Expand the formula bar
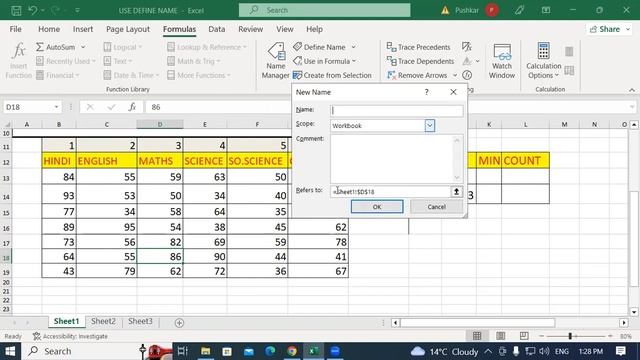The height and width of the screenshot is (360, 640). 632,107
